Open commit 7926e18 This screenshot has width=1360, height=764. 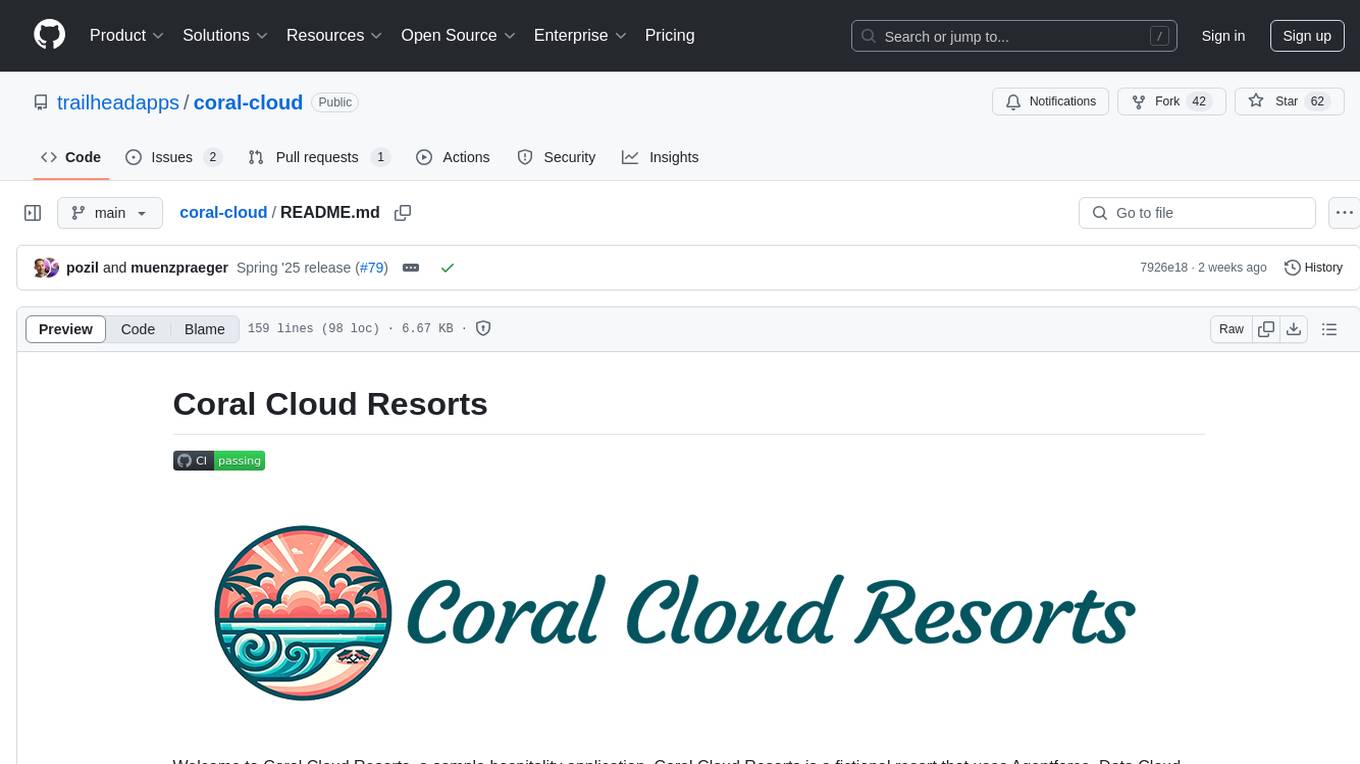pyautogui.click(x=1164, y=267)
